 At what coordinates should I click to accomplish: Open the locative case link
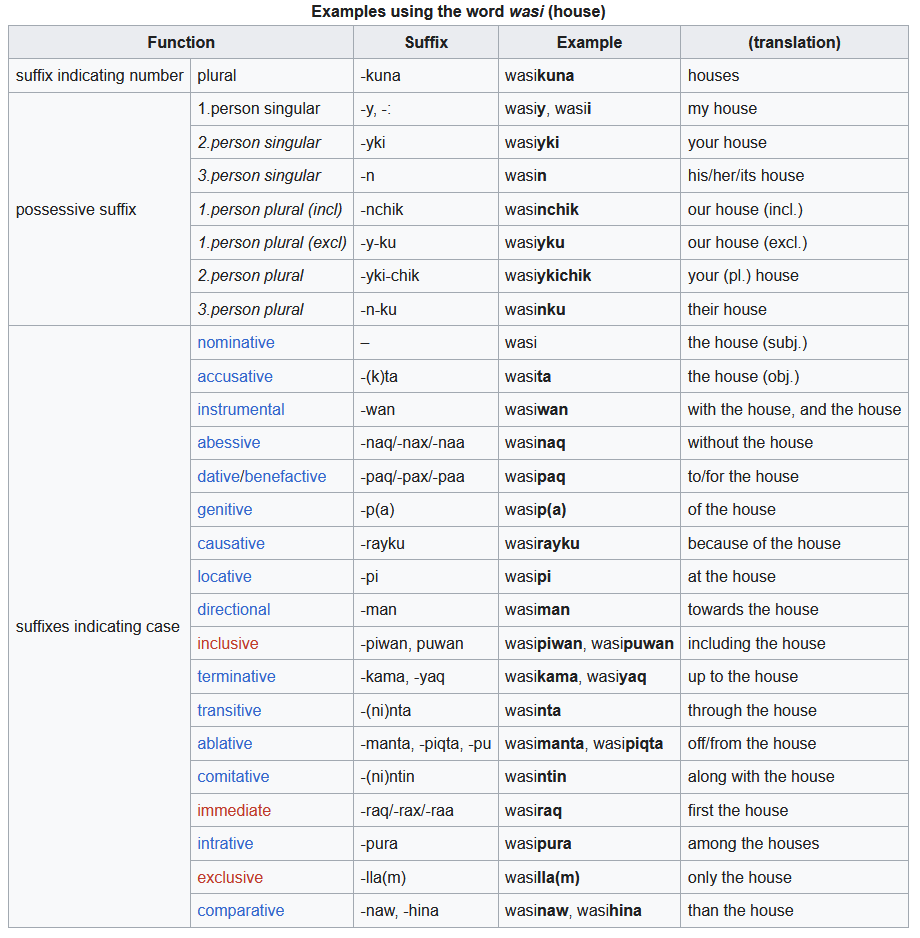224,577
